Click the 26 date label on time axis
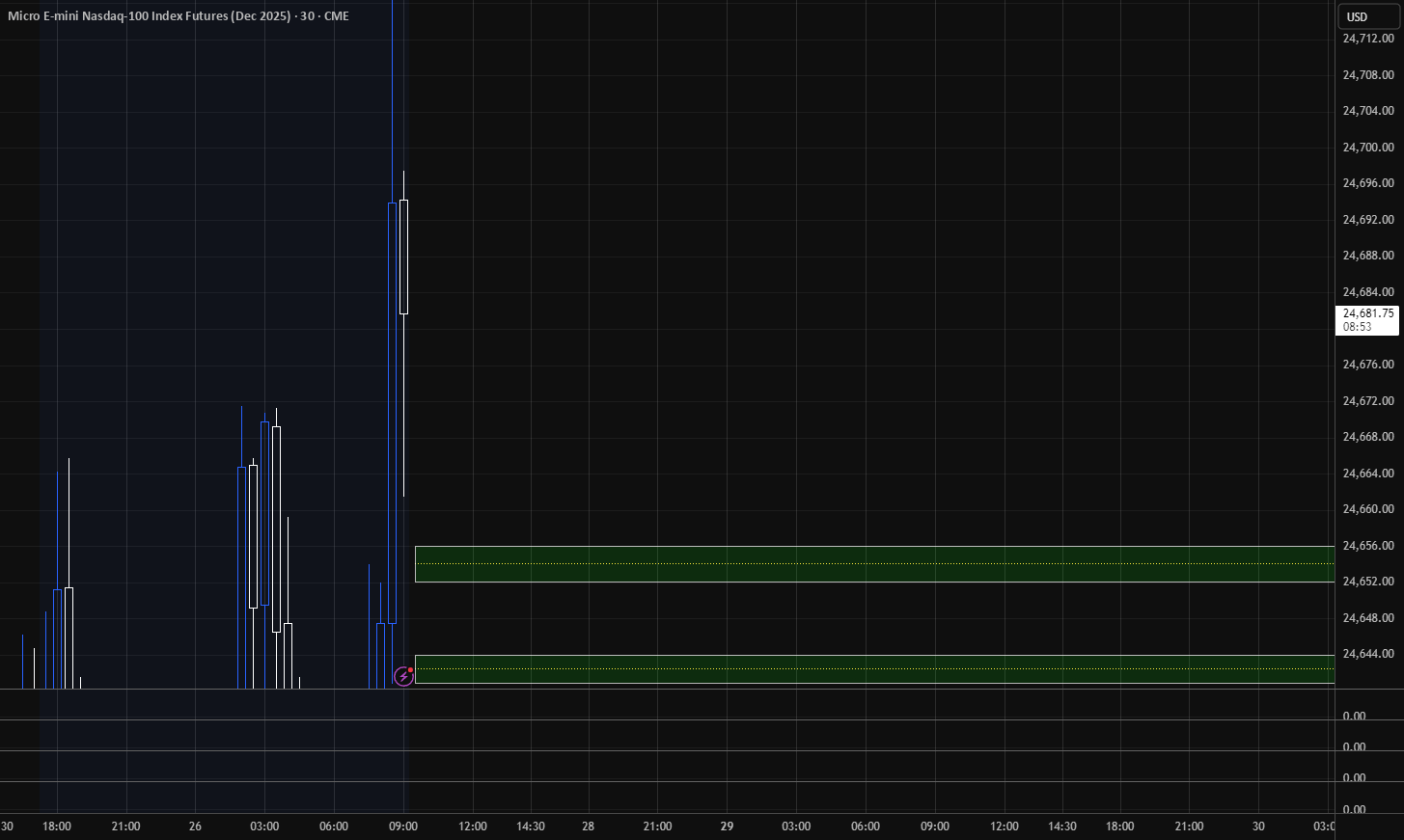 195,826
